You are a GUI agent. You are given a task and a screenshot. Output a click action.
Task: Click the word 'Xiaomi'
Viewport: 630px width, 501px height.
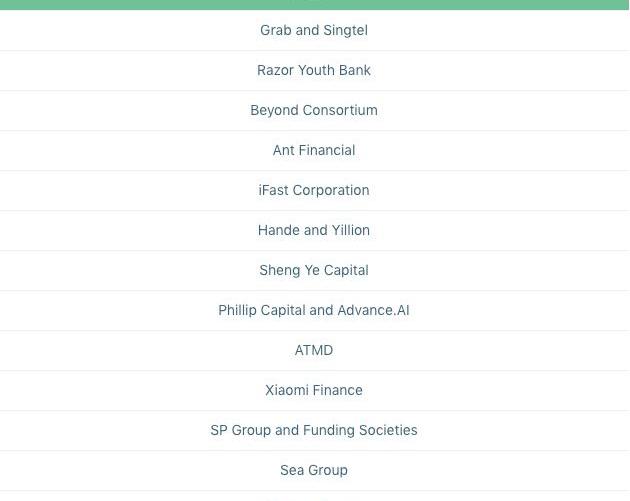[x=287, y=390]
